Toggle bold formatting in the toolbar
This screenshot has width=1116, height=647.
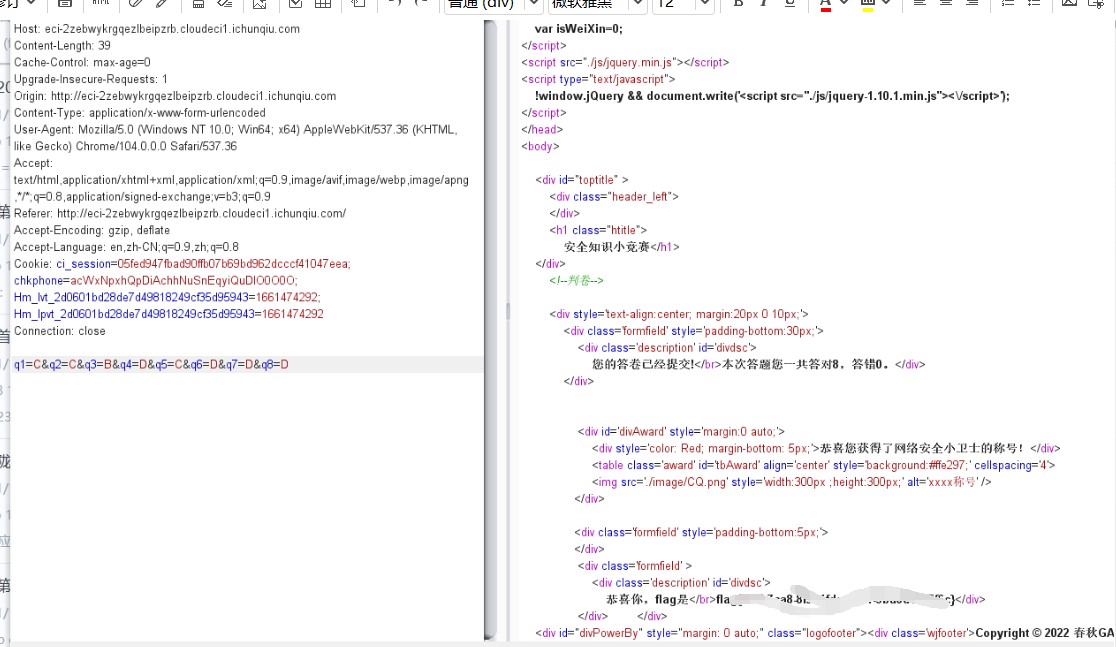pyautogui.click(x=738, y=4)
